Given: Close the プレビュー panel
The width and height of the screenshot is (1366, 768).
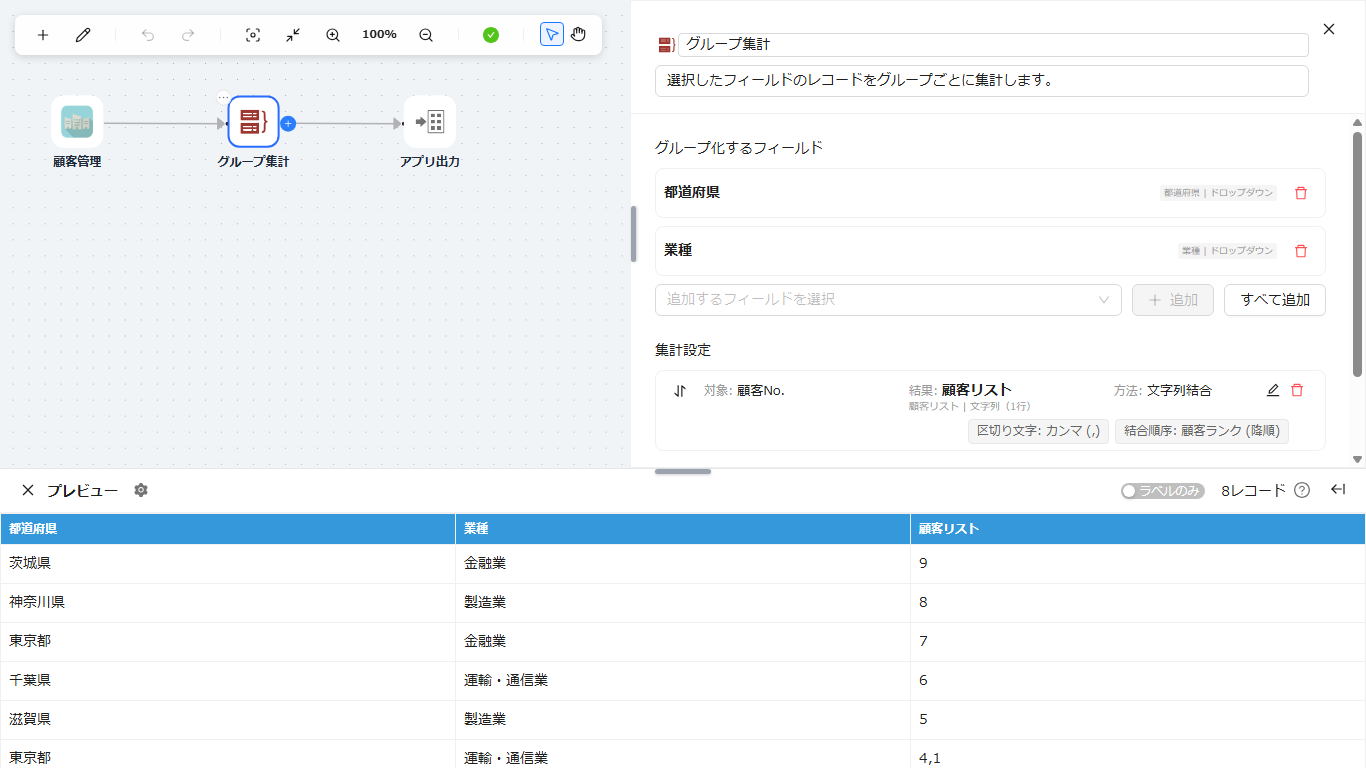Looking at the screenshot, I should click(x=28, y=490).
